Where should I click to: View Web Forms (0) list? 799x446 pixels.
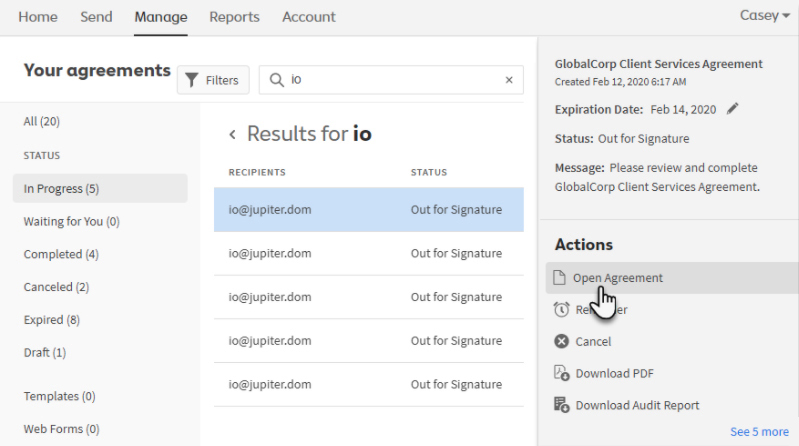[x=61, y=429]
